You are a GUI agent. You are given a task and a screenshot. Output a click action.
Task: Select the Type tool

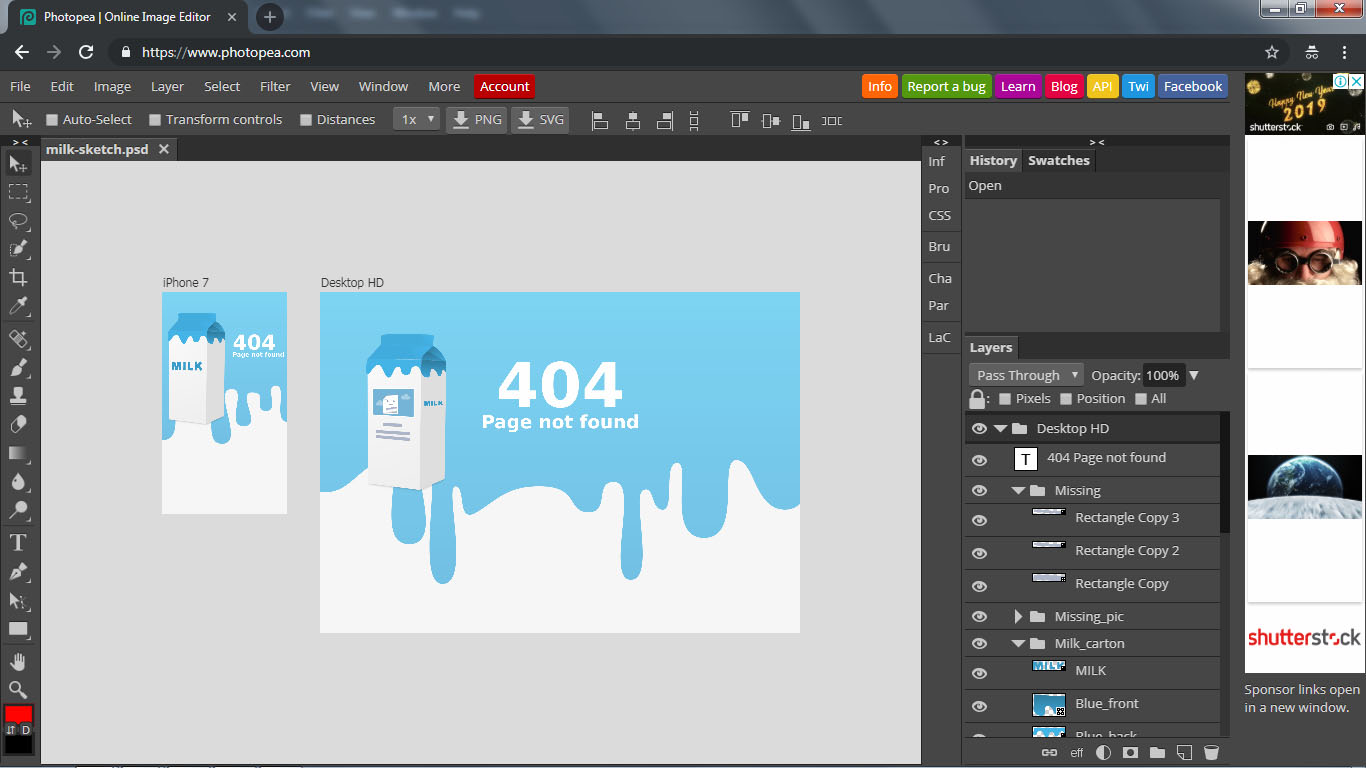(18, 543)
